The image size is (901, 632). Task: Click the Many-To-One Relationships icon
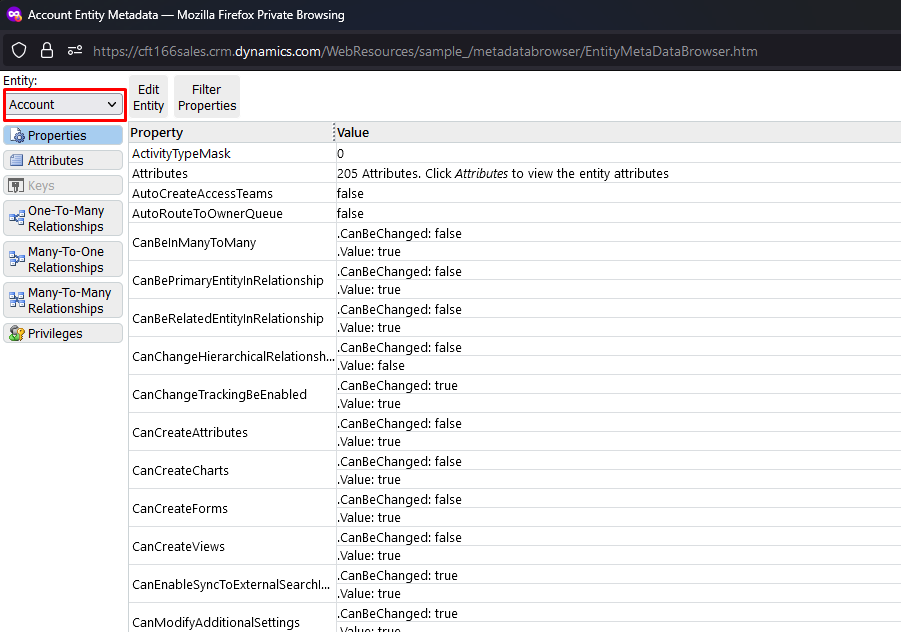pos(17,260)
